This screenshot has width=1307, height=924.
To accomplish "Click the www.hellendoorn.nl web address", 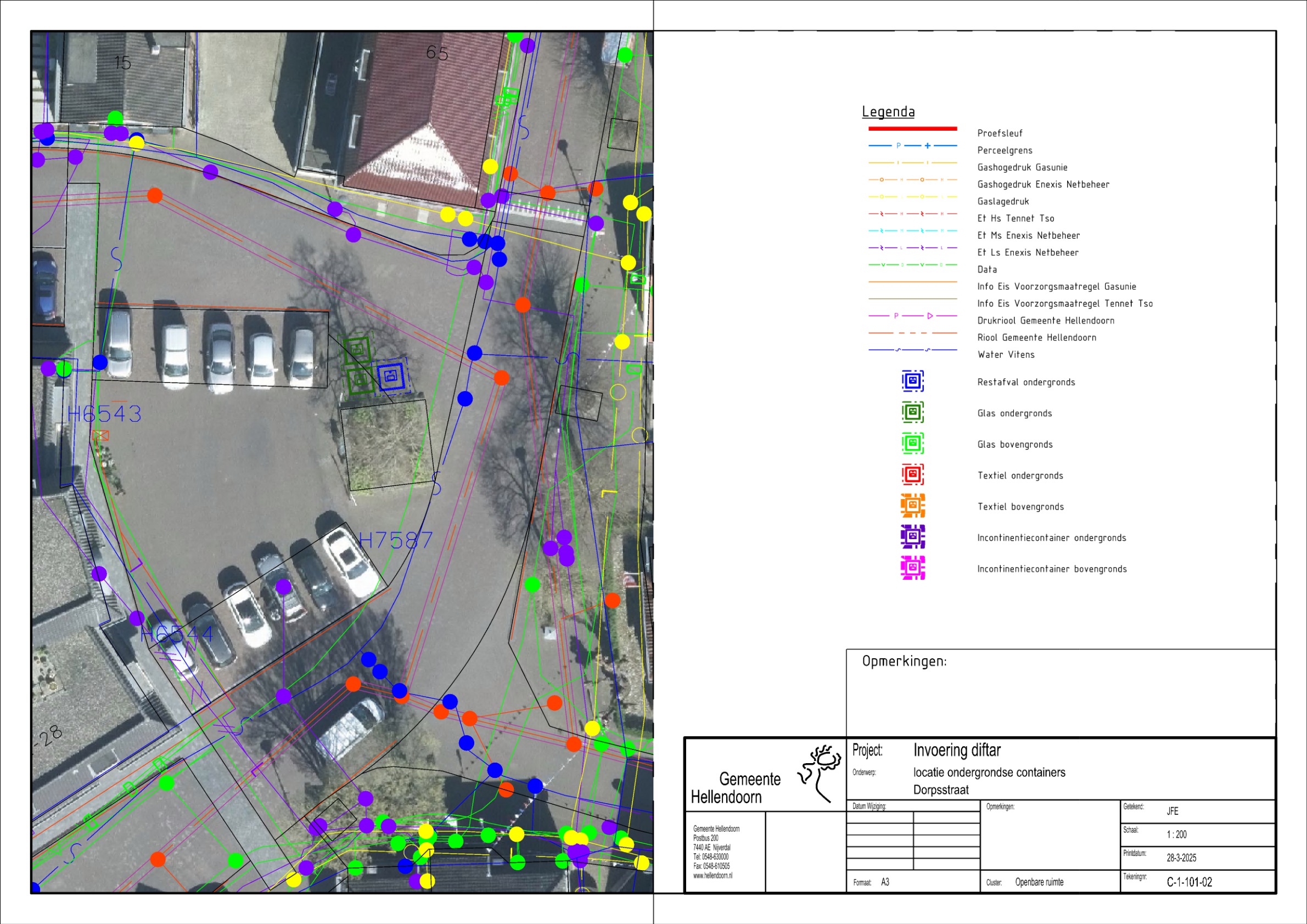I will [x=712, y=876].
